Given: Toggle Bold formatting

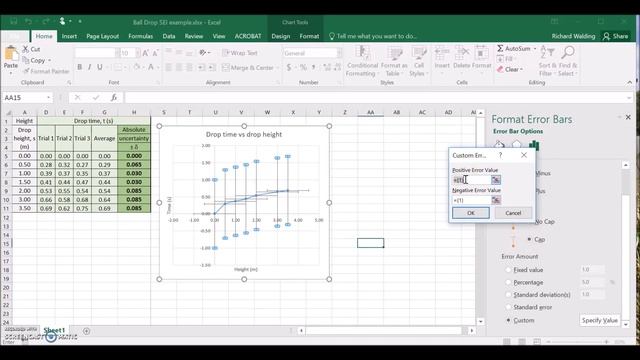Looking at the screenshot, I should point(80,67).
